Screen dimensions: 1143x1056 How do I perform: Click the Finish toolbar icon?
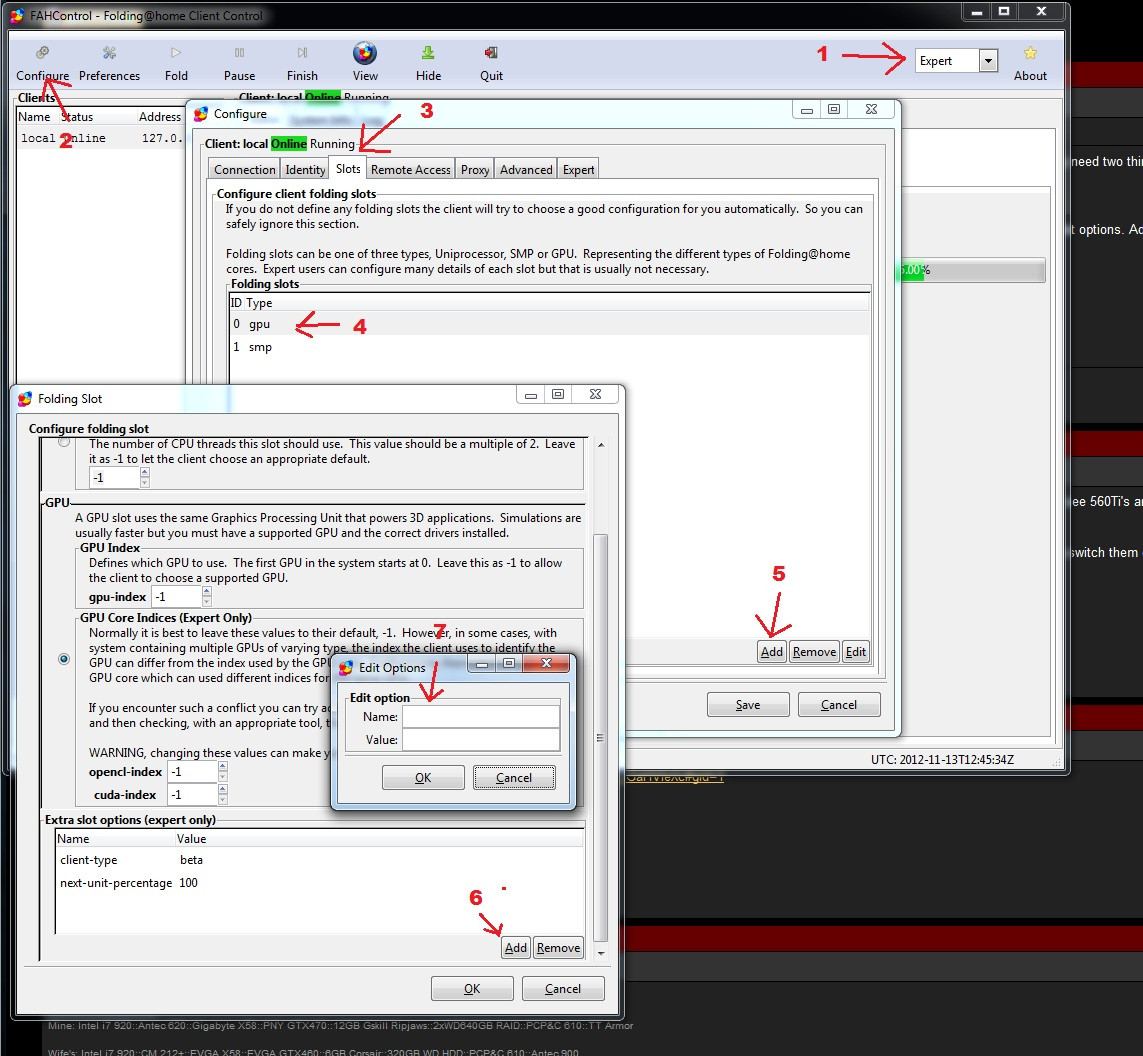pos(302,63)
